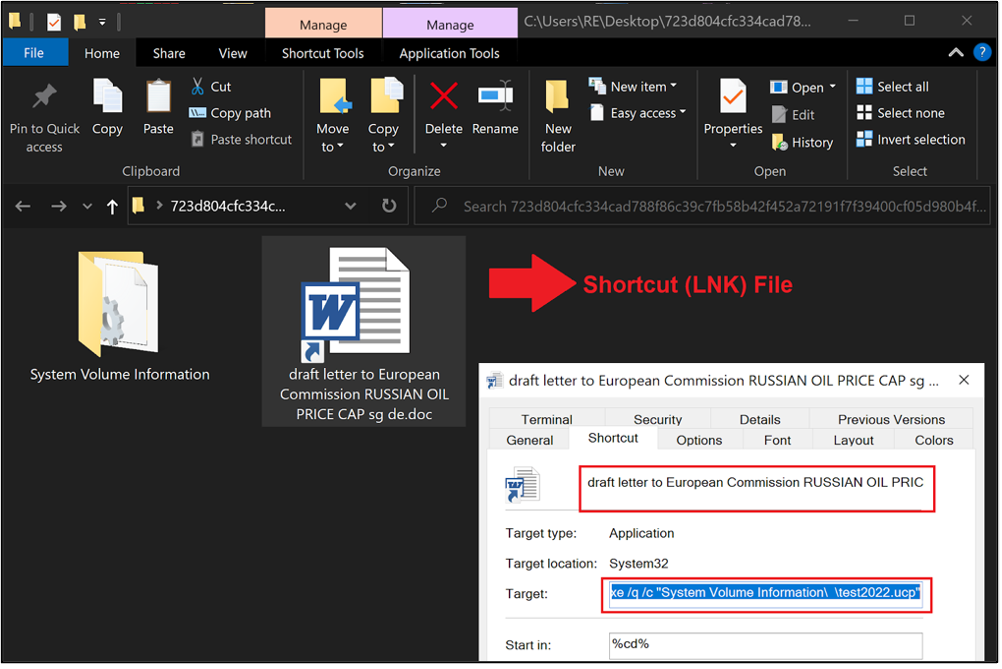Open the Previous Versions tab

(891, 419)
